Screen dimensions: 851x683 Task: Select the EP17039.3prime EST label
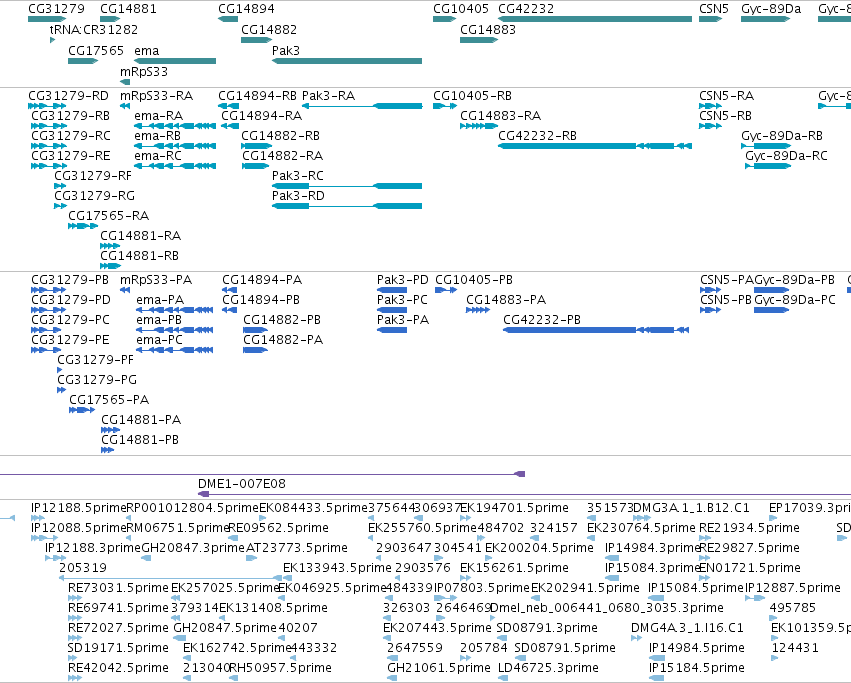(x=810, y=508)
